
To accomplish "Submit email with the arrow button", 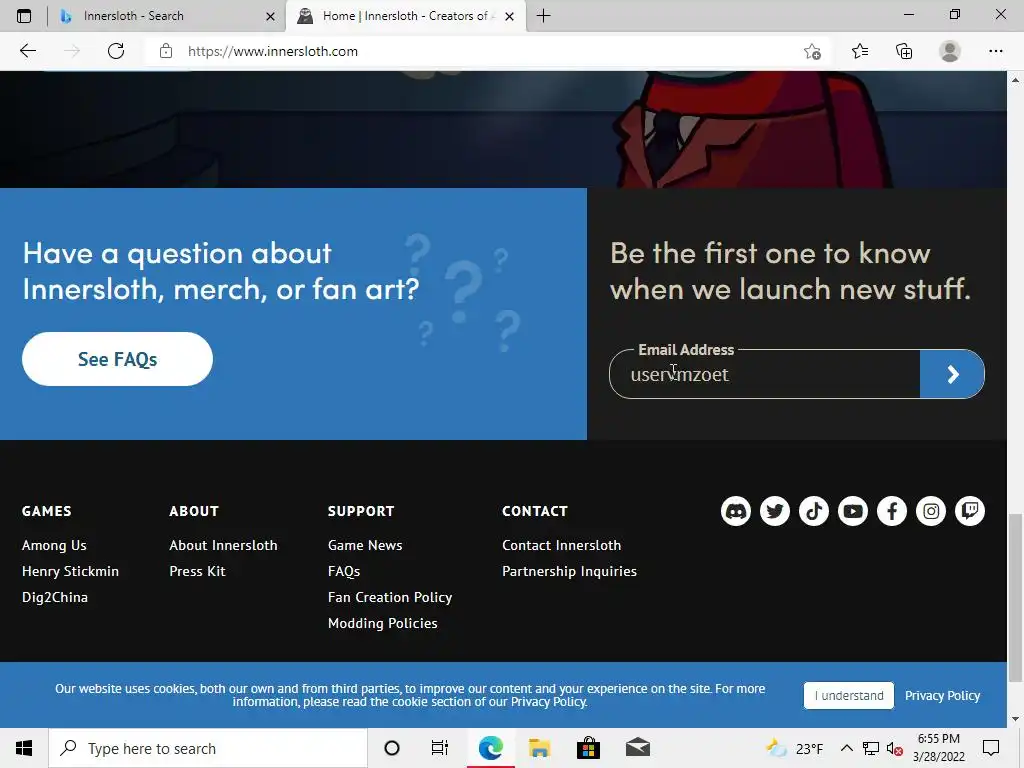I will coord(952,374).
